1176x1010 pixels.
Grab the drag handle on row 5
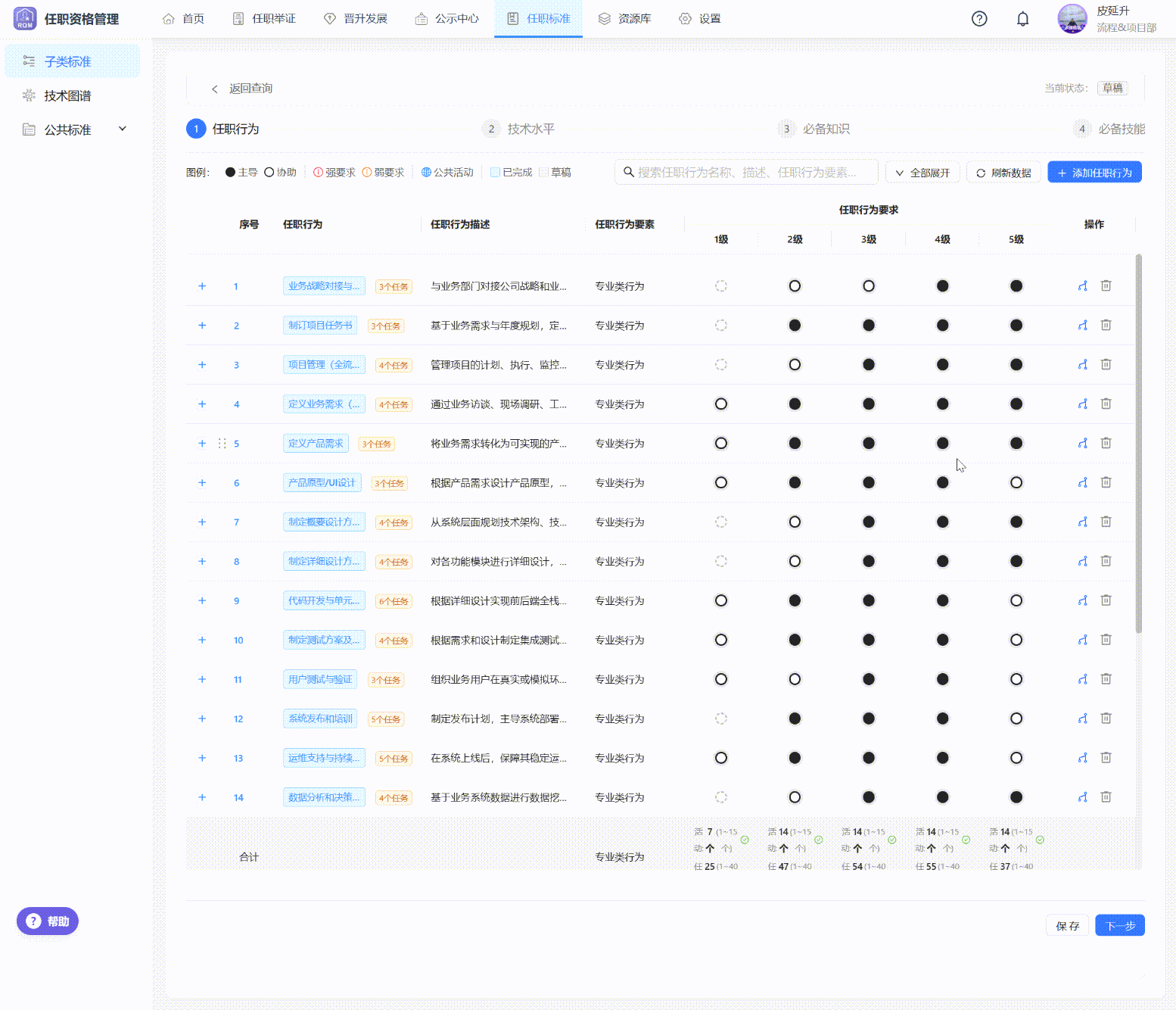(222, 443)
